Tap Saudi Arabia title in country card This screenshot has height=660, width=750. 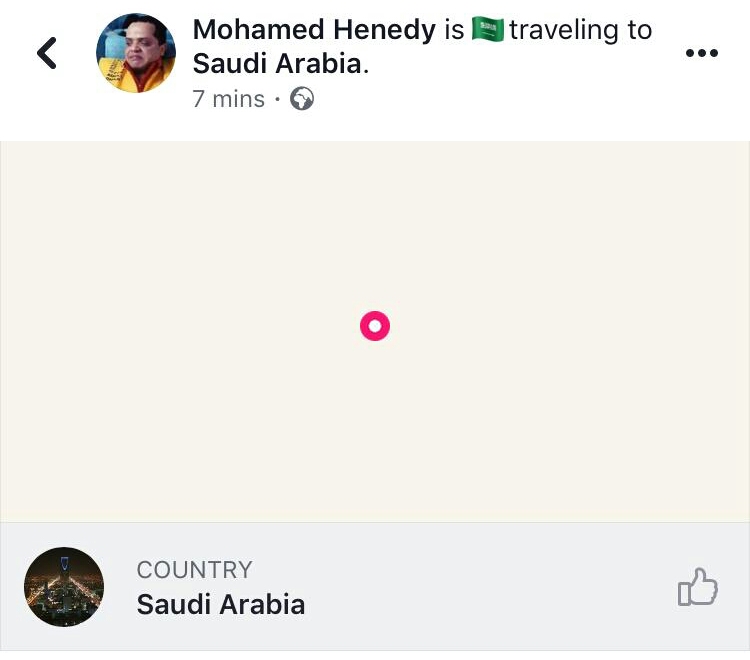tap(221, 604)
